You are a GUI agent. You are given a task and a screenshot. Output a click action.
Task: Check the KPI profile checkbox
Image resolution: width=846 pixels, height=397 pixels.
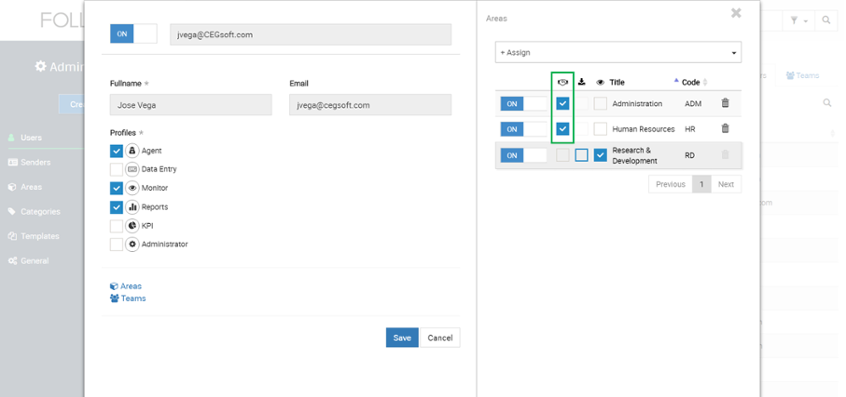coord(116,225)
